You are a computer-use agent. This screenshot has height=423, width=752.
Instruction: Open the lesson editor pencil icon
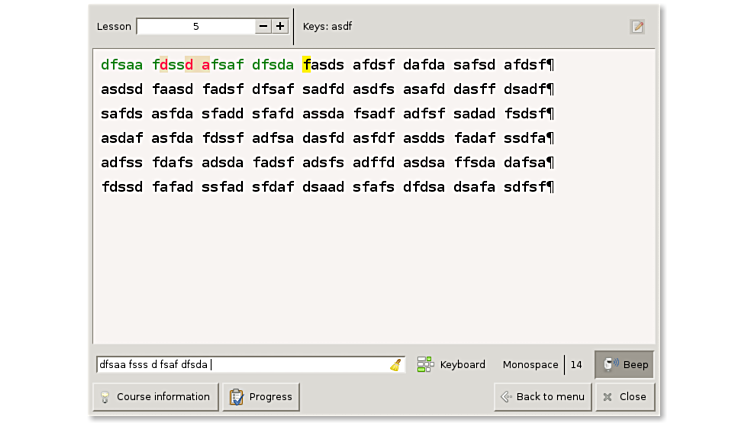[637, 27]
